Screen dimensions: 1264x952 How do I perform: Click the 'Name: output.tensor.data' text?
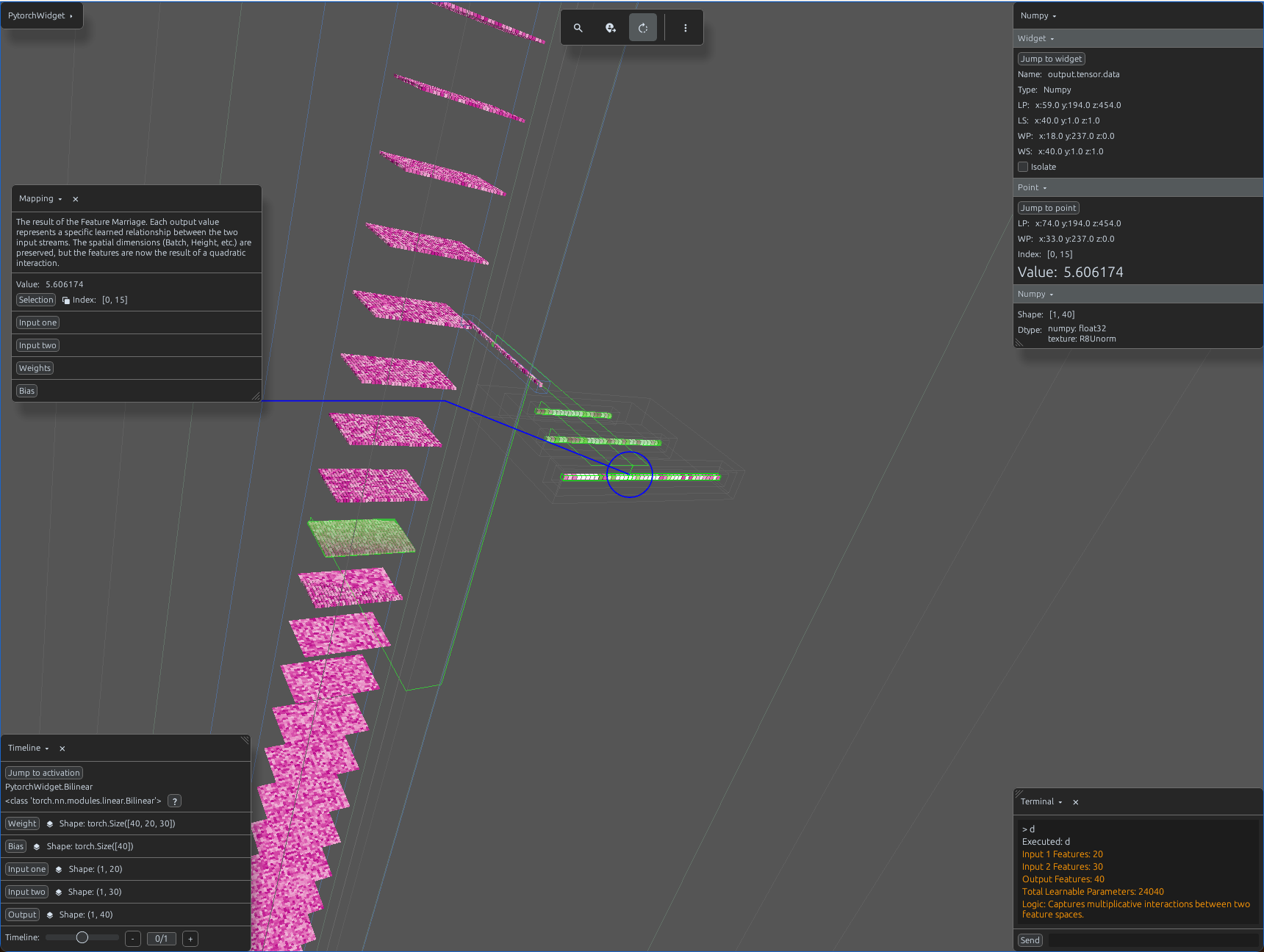pos(1069,74)
